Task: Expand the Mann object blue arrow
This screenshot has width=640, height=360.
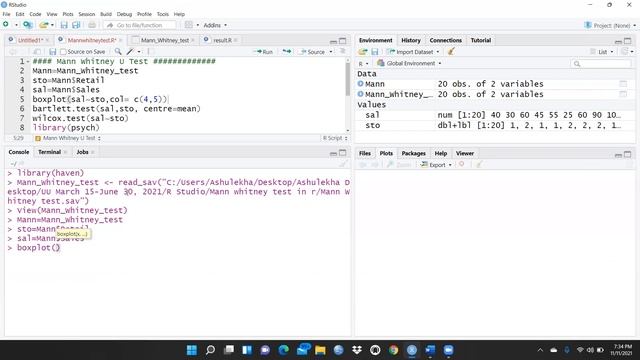Action: (x=360, y=84)
